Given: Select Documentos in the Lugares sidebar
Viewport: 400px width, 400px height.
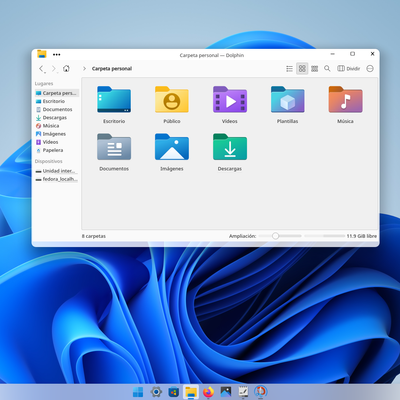Looking at the screenshot, I should tap(56, 109).
